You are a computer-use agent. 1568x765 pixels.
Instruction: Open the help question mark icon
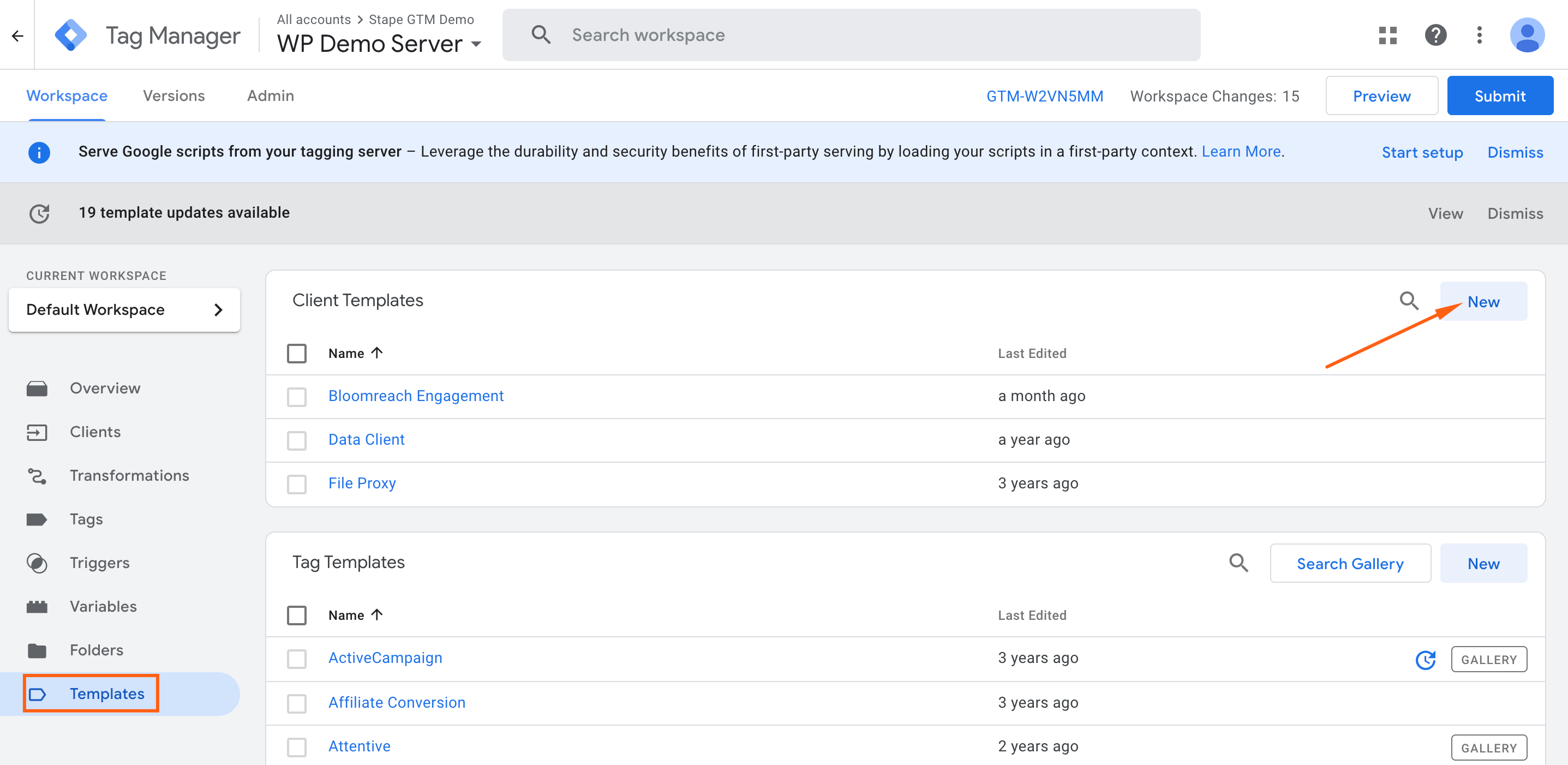[1435, 35]
